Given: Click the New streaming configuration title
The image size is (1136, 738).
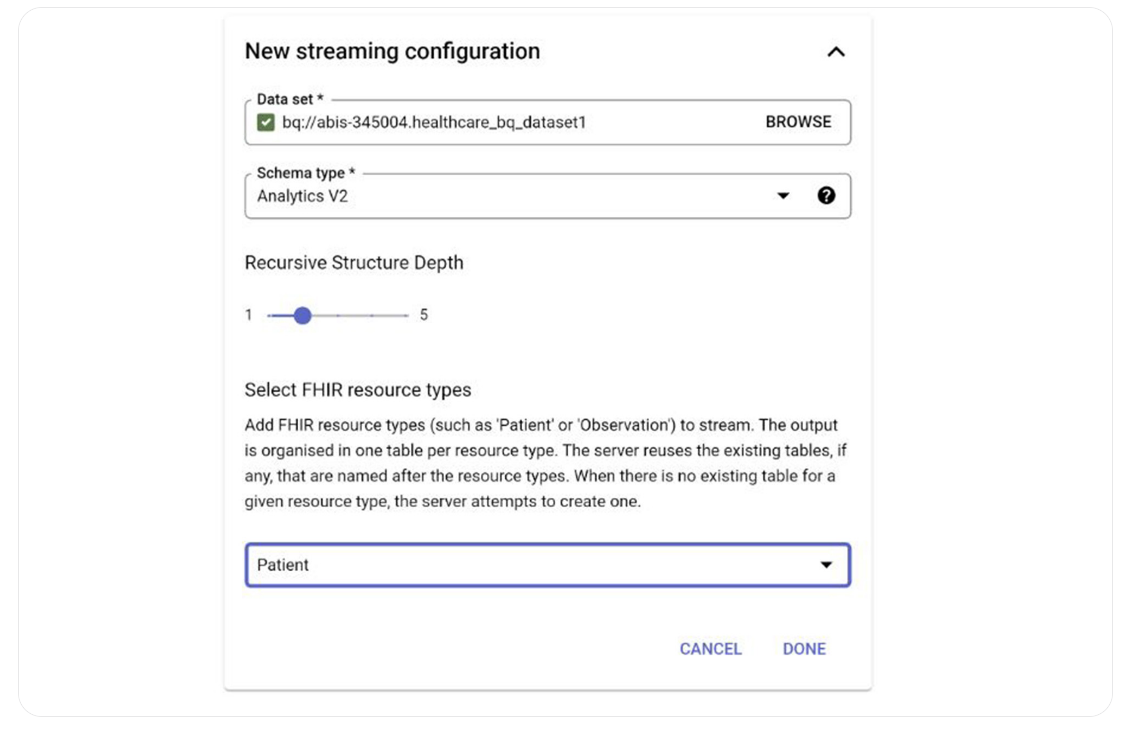Looking at the screenshot, I should 392,50.
